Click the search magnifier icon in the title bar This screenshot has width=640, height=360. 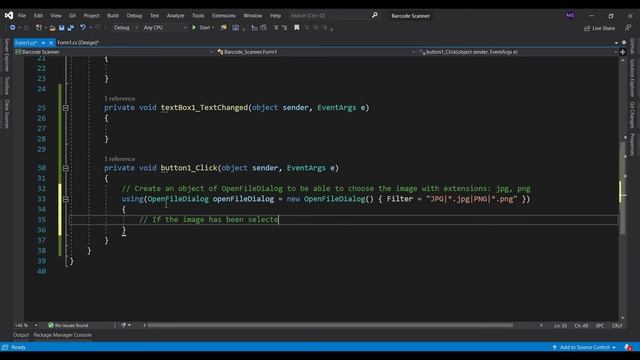point(375,16)
